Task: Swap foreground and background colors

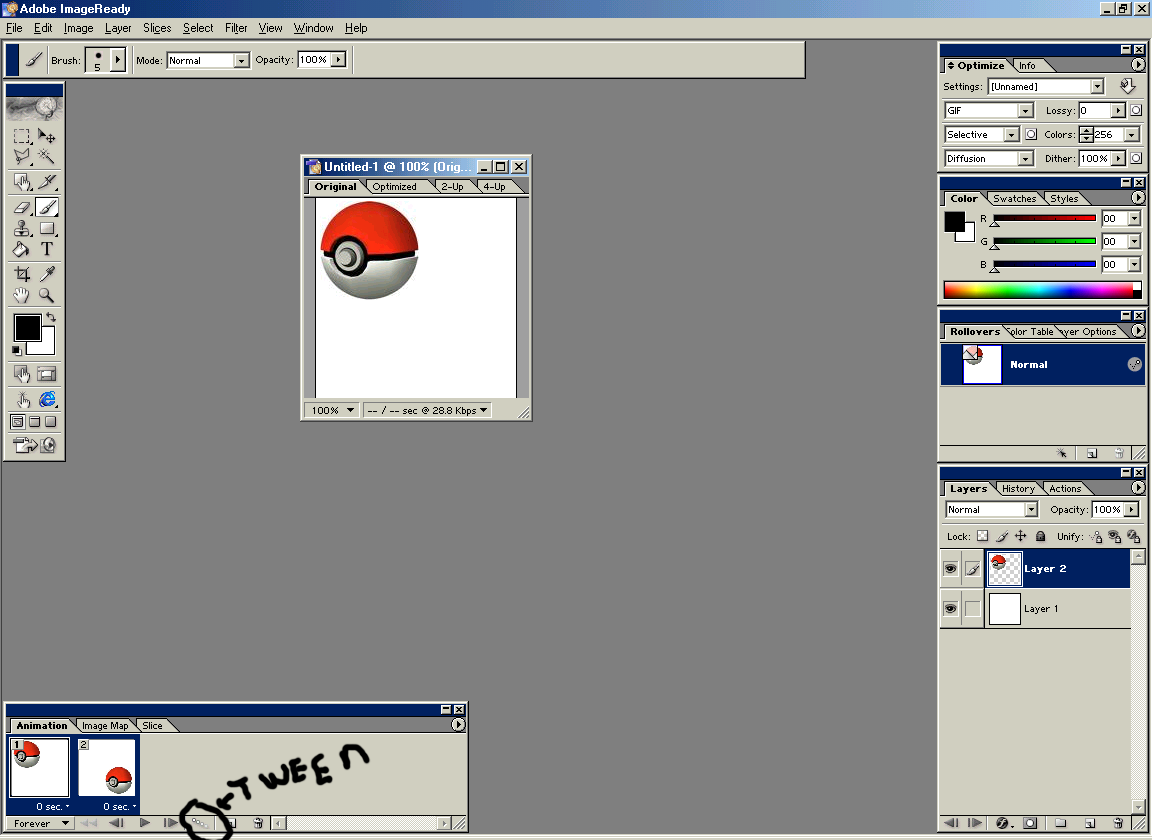Action: [51, 317]
